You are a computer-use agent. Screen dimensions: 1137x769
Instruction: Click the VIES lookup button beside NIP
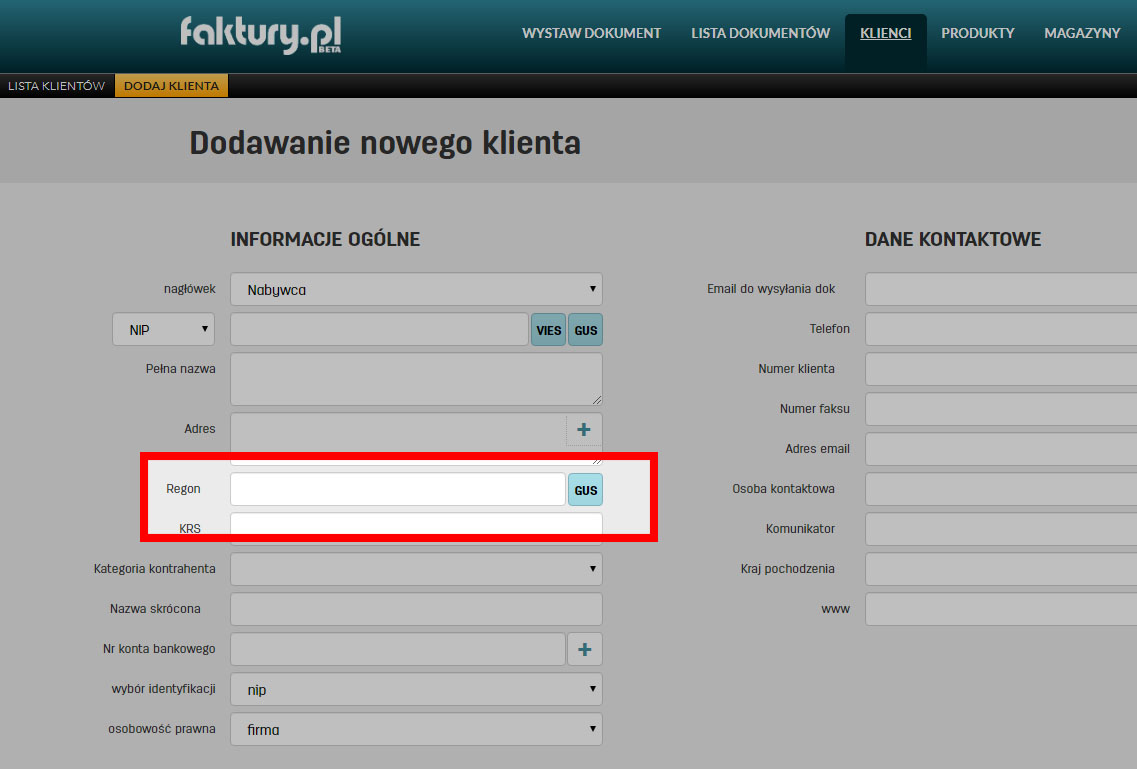548,329
